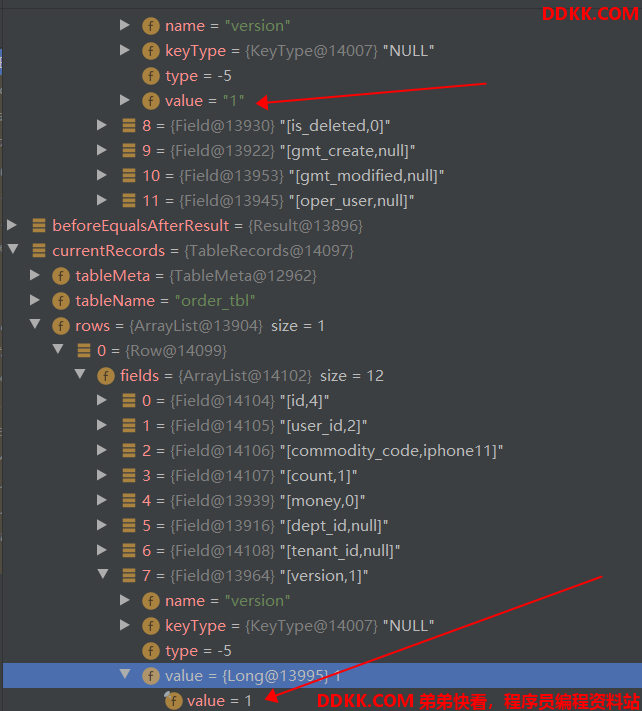Viewport: 642px width, 711px height.
Task: Collapse the Row@14099 entry
Action: pos(58,349)
